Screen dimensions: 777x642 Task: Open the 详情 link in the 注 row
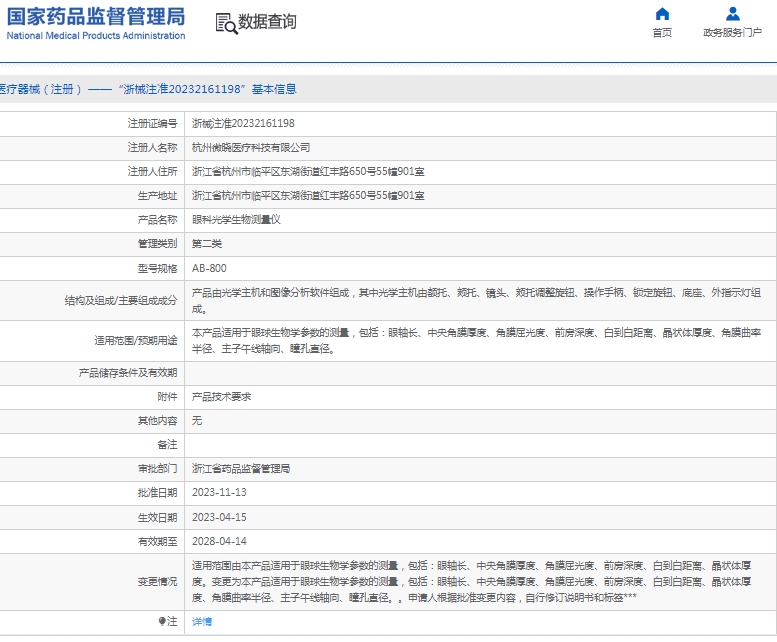pyautogui.click(x=202, y=621)
